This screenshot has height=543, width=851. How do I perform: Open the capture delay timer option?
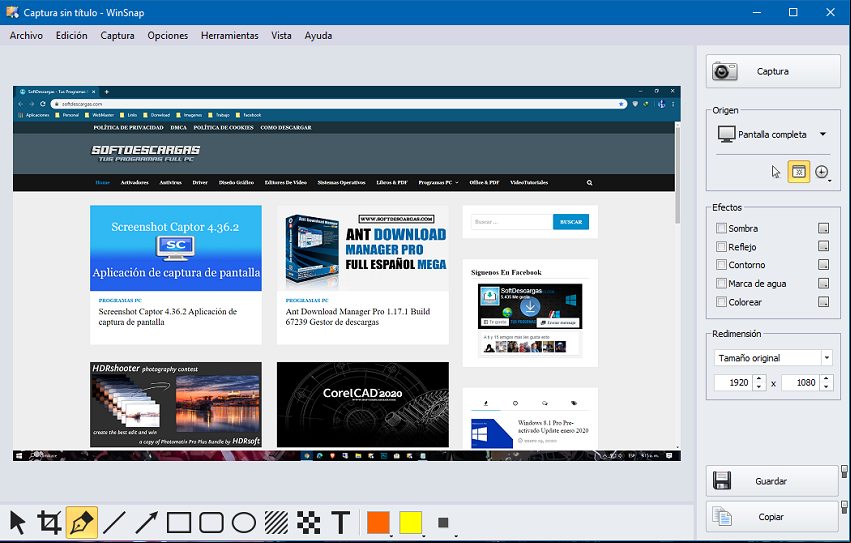(822, 172)
